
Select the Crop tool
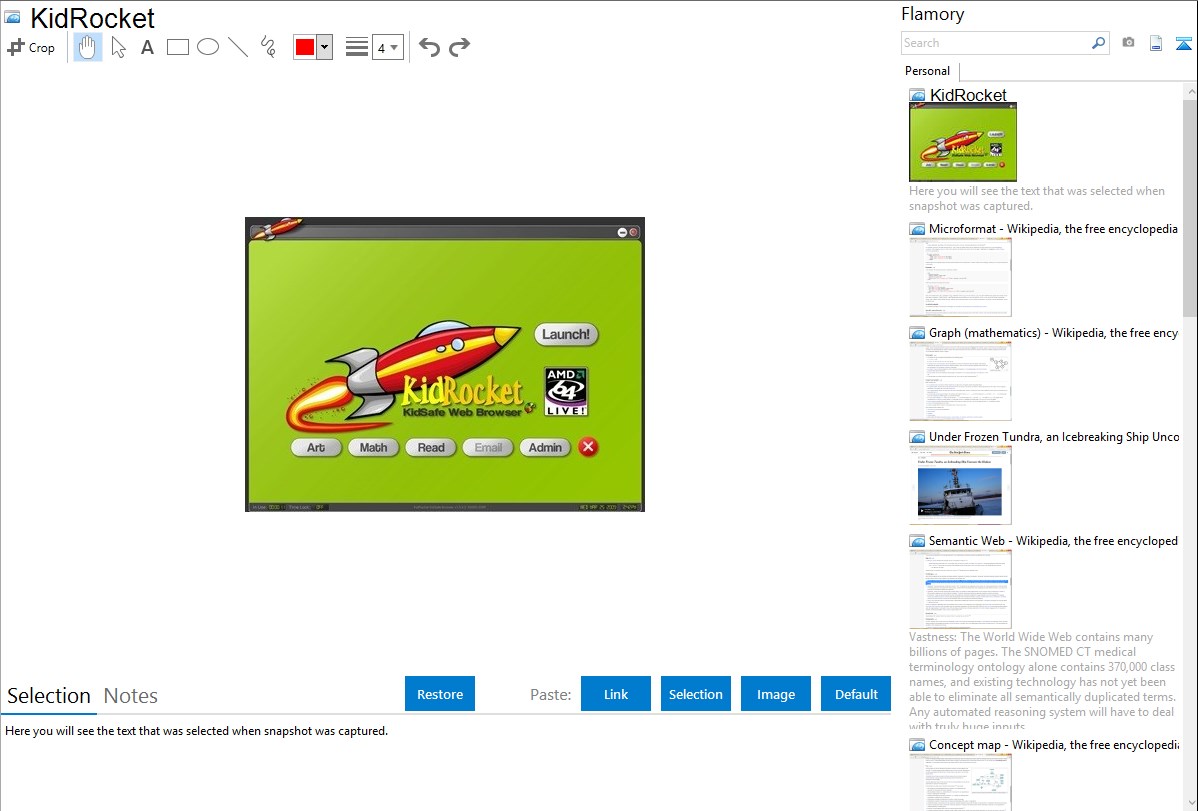[31, 47]
